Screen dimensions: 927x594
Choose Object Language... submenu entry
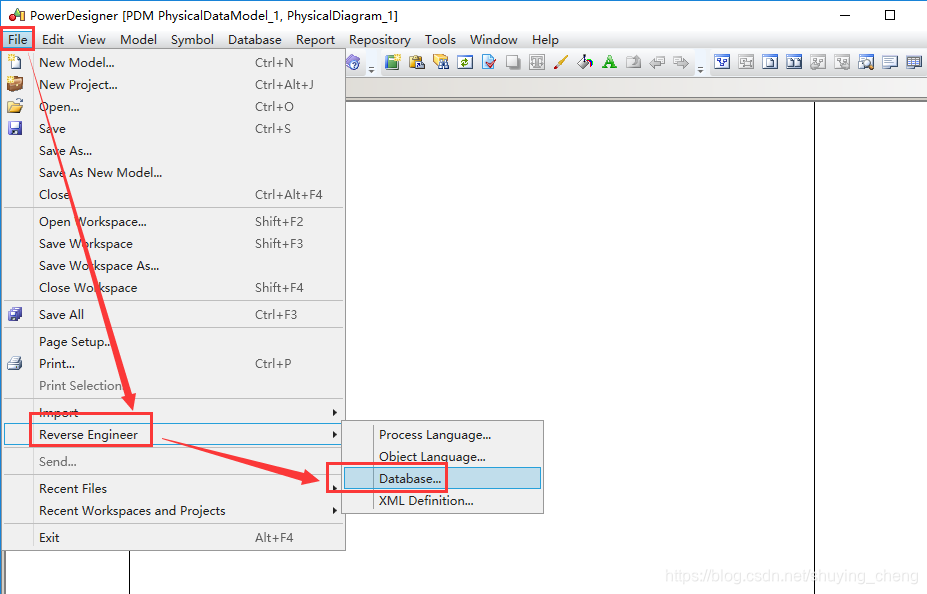pyautogui.click(x=442, y=456)
